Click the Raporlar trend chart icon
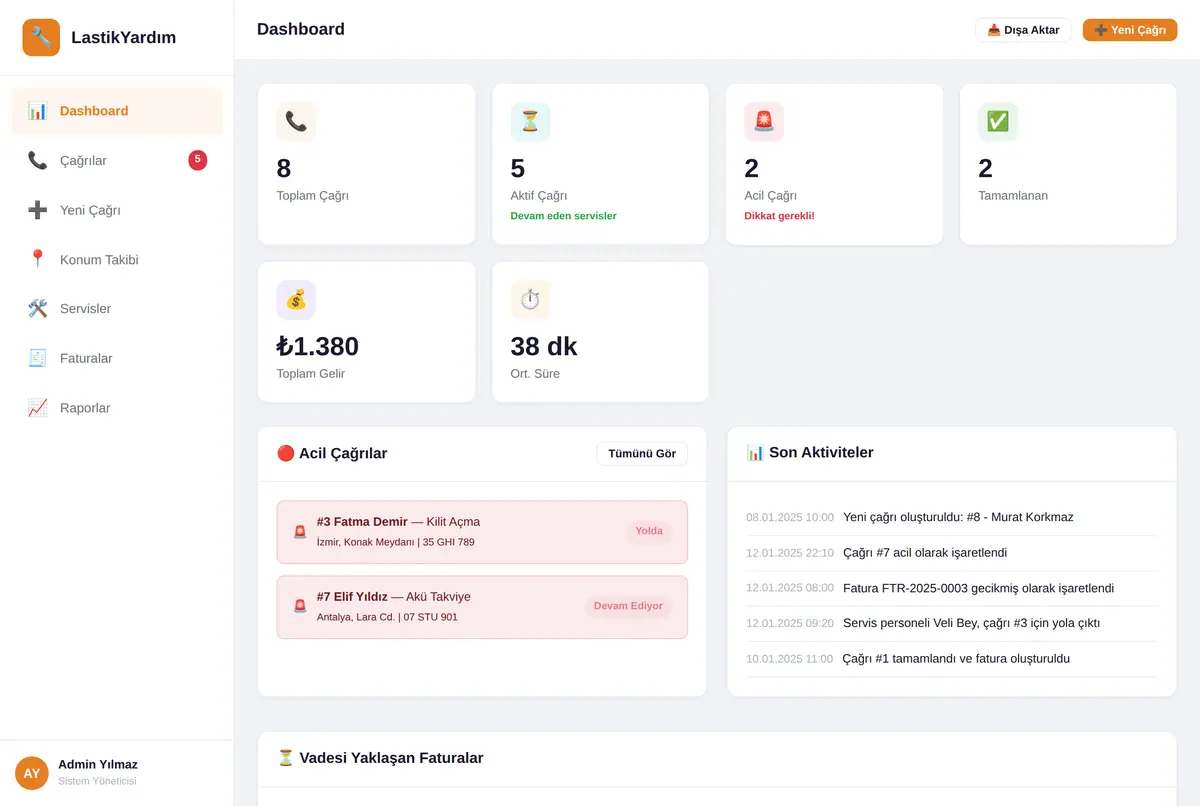 [x=38, y=408]
